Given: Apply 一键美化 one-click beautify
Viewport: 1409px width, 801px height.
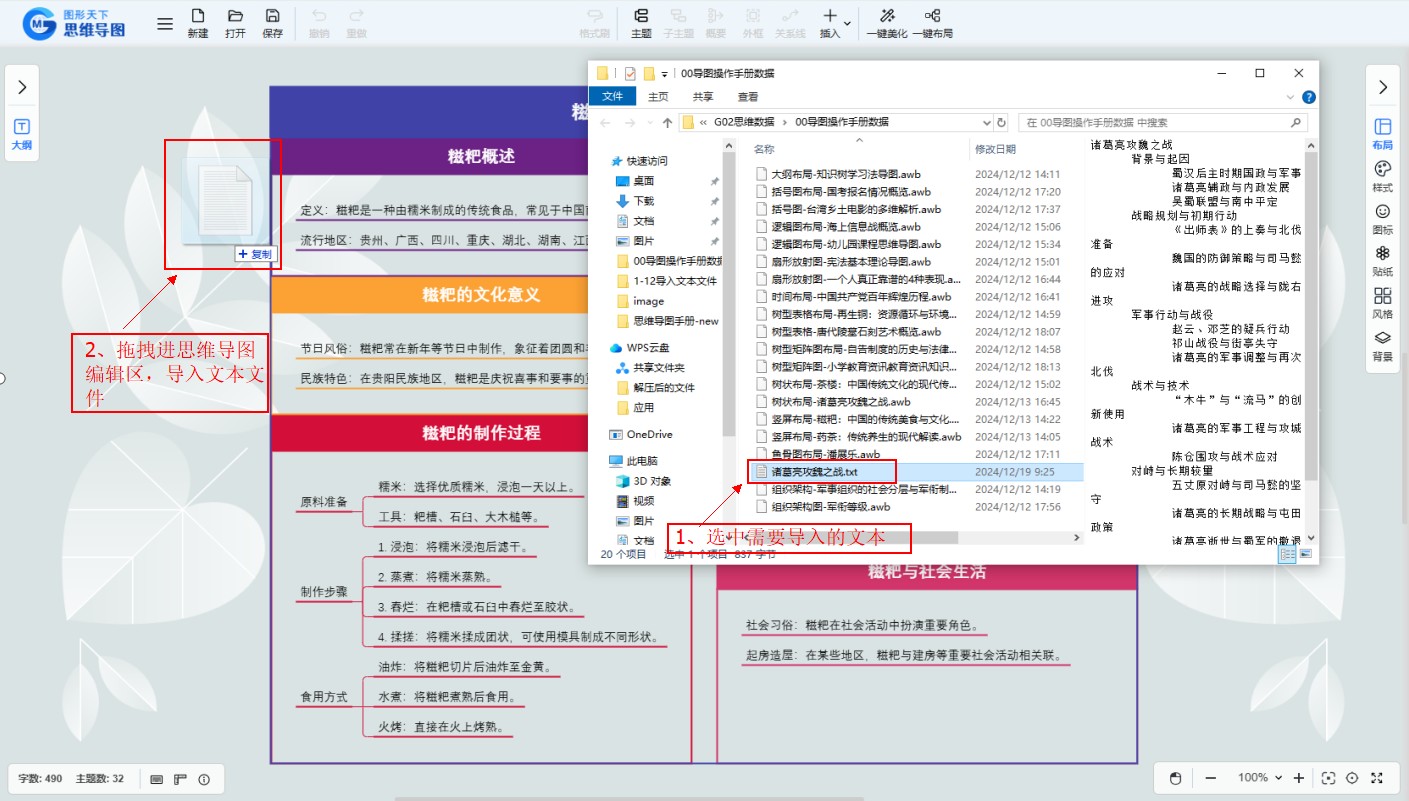Looking at the screenshot, I should [887, 22].
